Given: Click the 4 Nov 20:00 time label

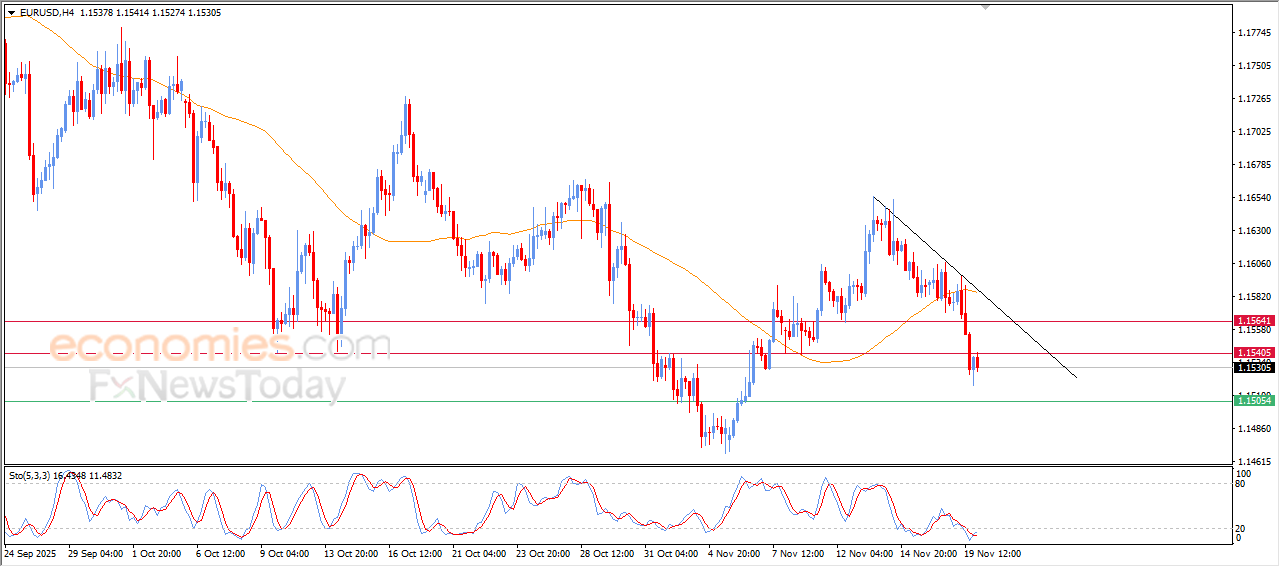Looking at the screenshot, I should click(733, 553).
